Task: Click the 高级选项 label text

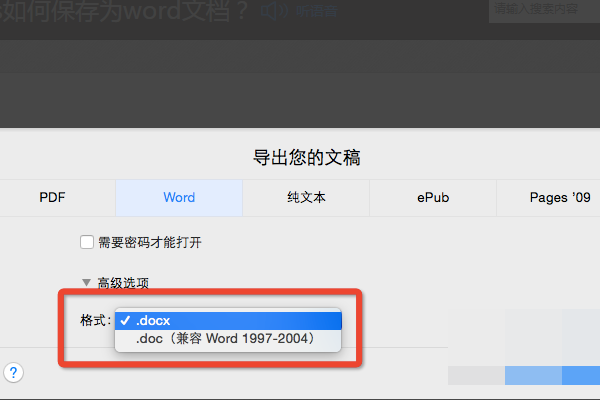Action: [x=123, y=283]
